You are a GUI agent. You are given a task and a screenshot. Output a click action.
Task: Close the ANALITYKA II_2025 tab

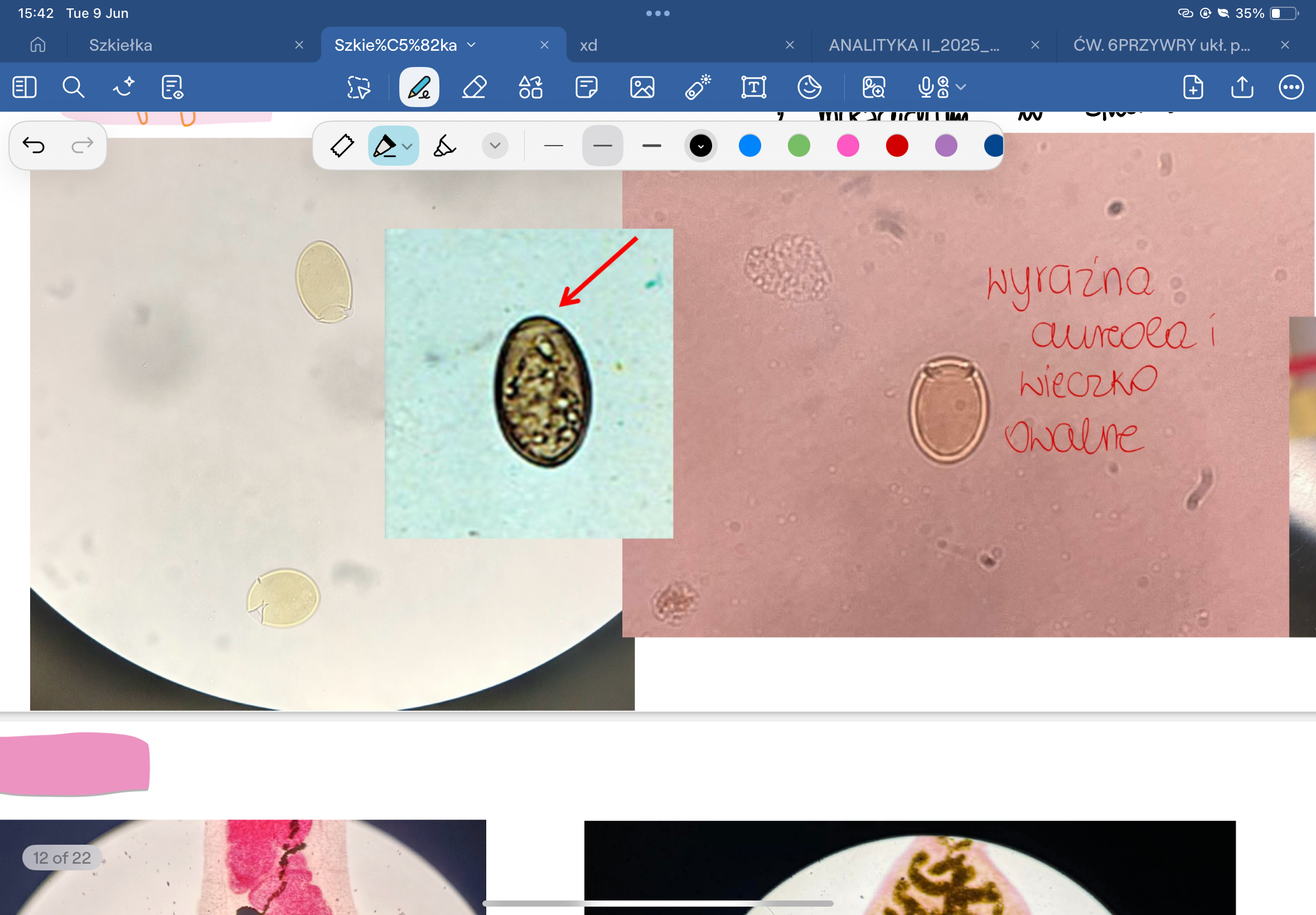pos(1036,45)
